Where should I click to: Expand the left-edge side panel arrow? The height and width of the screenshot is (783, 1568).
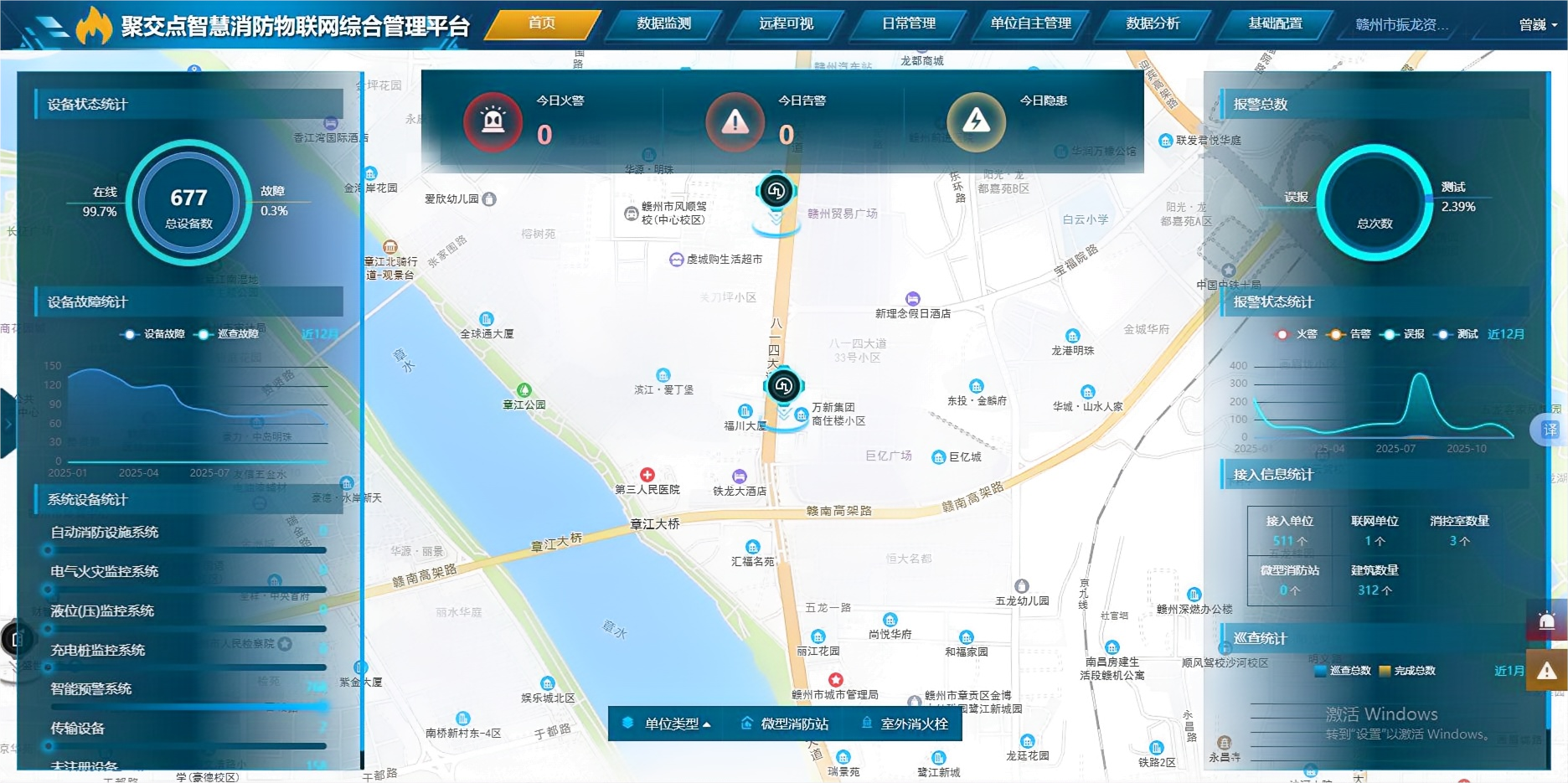pos(8,424)
